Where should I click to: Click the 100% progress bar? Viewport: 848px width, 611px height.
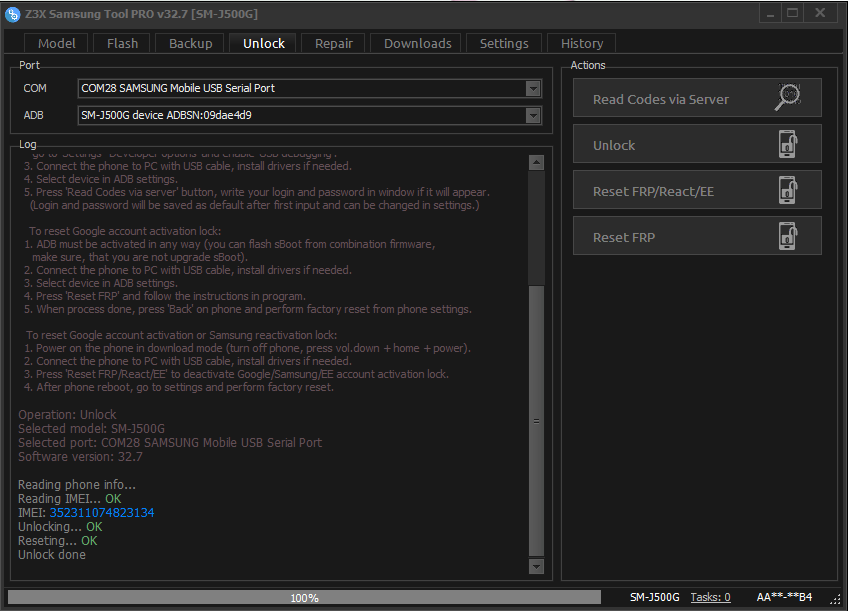click(304, 597)
